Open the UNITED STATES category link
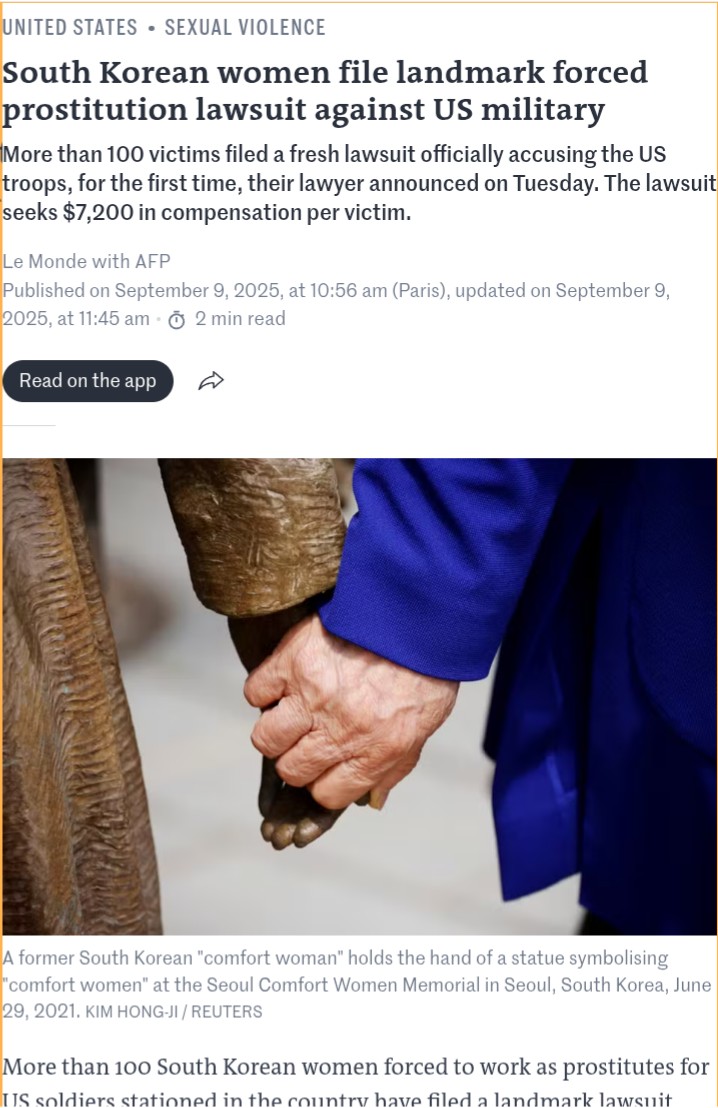This screenshot has width=718, height=1108. [69, 28]
